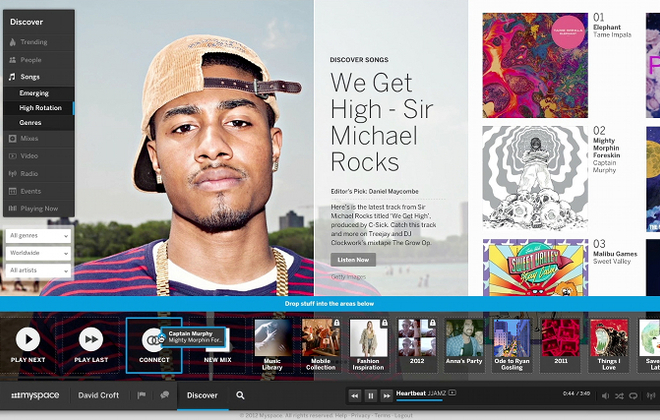The width and height of the screenshot is (660, 420).
Task: Click the Logout footer link
Action: click(x=403, y=415)
